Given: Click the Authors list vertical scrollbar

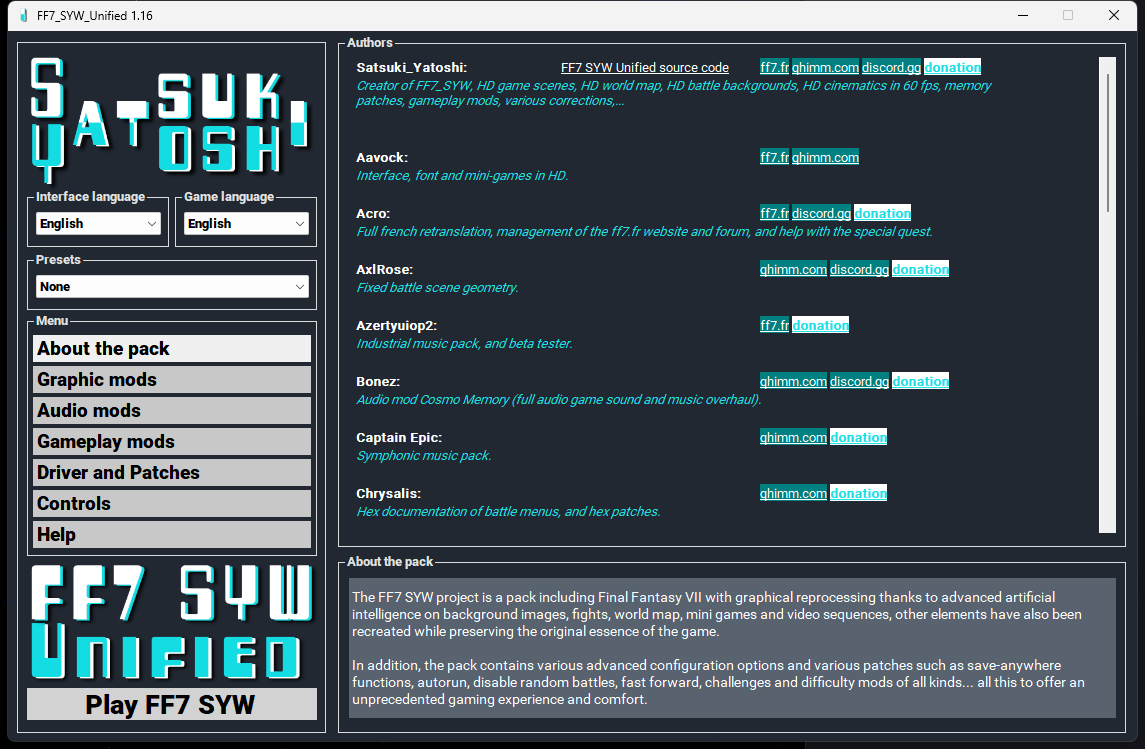Looking at the screenshot, I should pyautogui.click(x=1107, y=295).
